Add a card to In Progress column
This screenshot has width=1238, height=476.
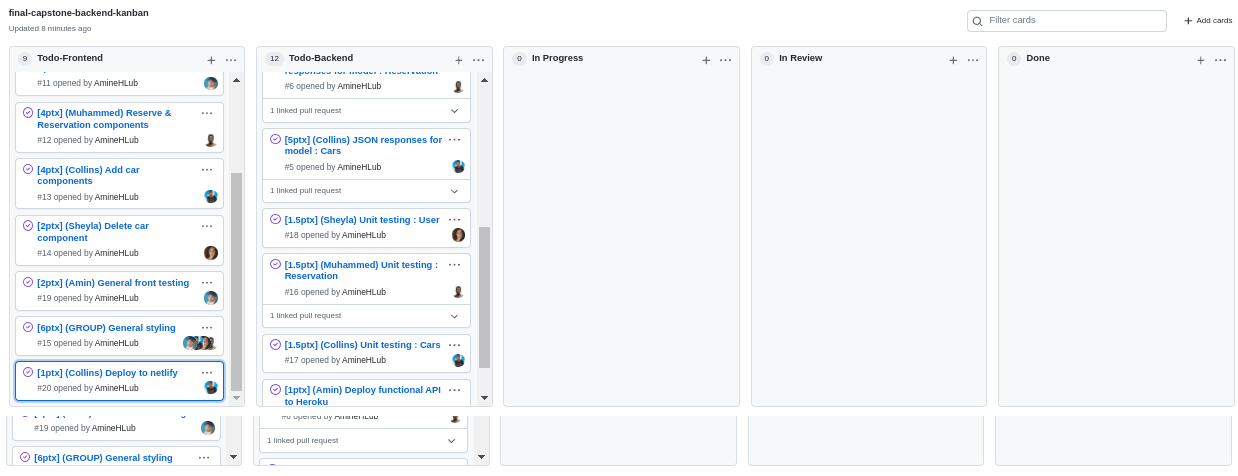706,60
